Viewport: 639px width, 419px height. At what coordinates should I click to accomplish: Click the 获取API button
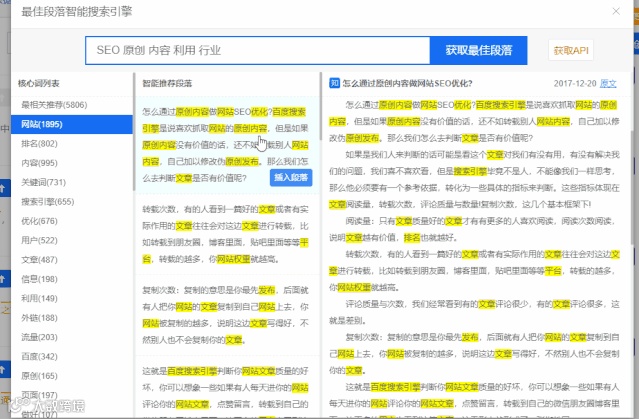point(571,51)
